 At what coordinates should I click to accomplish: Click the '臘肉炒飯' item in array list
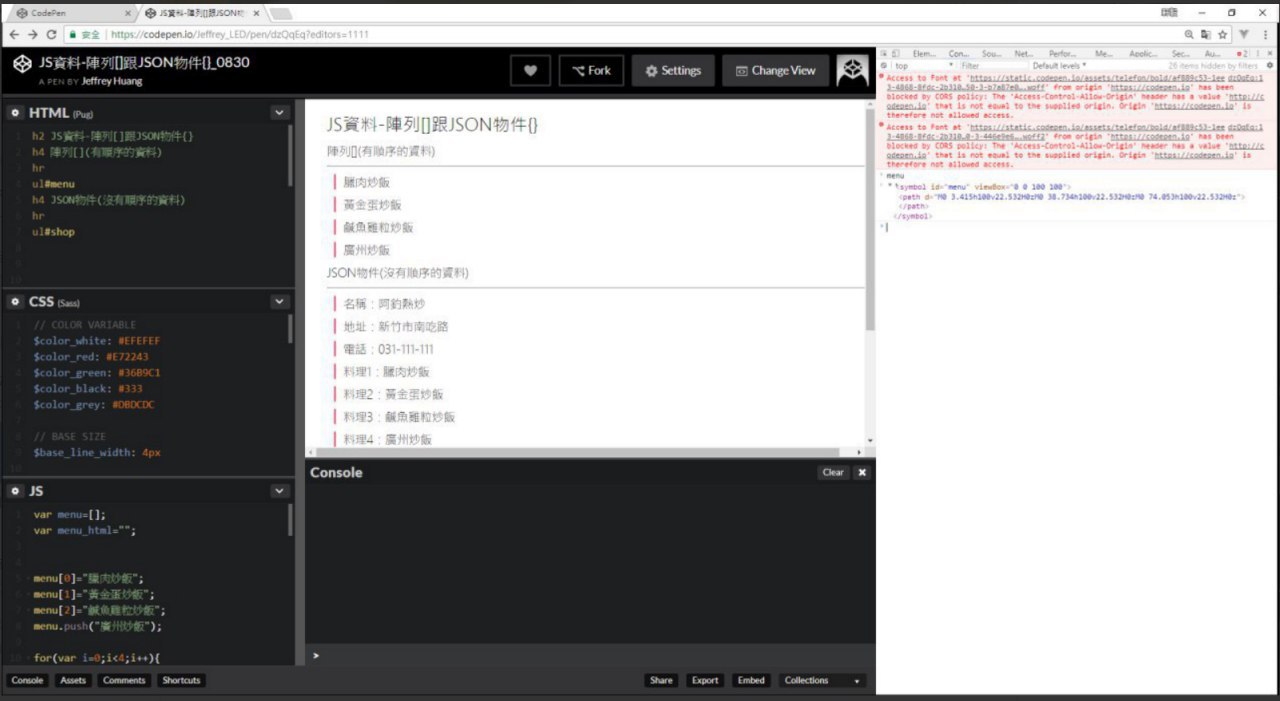[x=366, y=183]
